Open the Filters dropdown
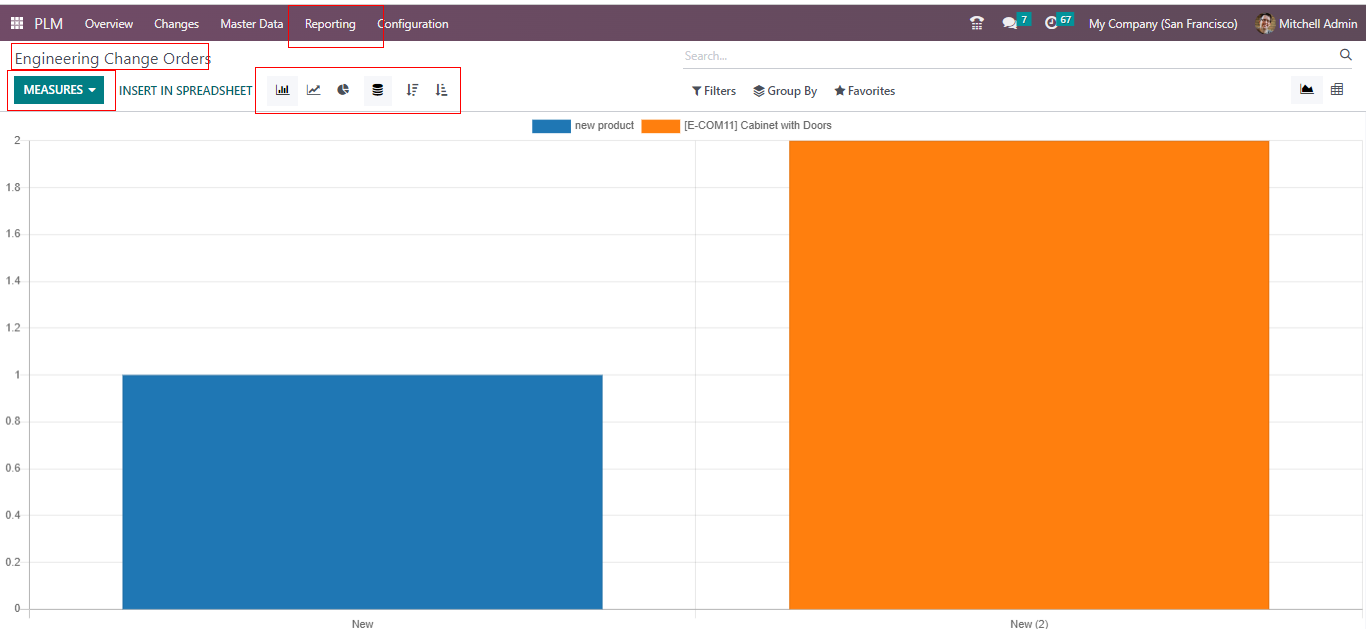The image size is (1366, 629). [714, 91]
